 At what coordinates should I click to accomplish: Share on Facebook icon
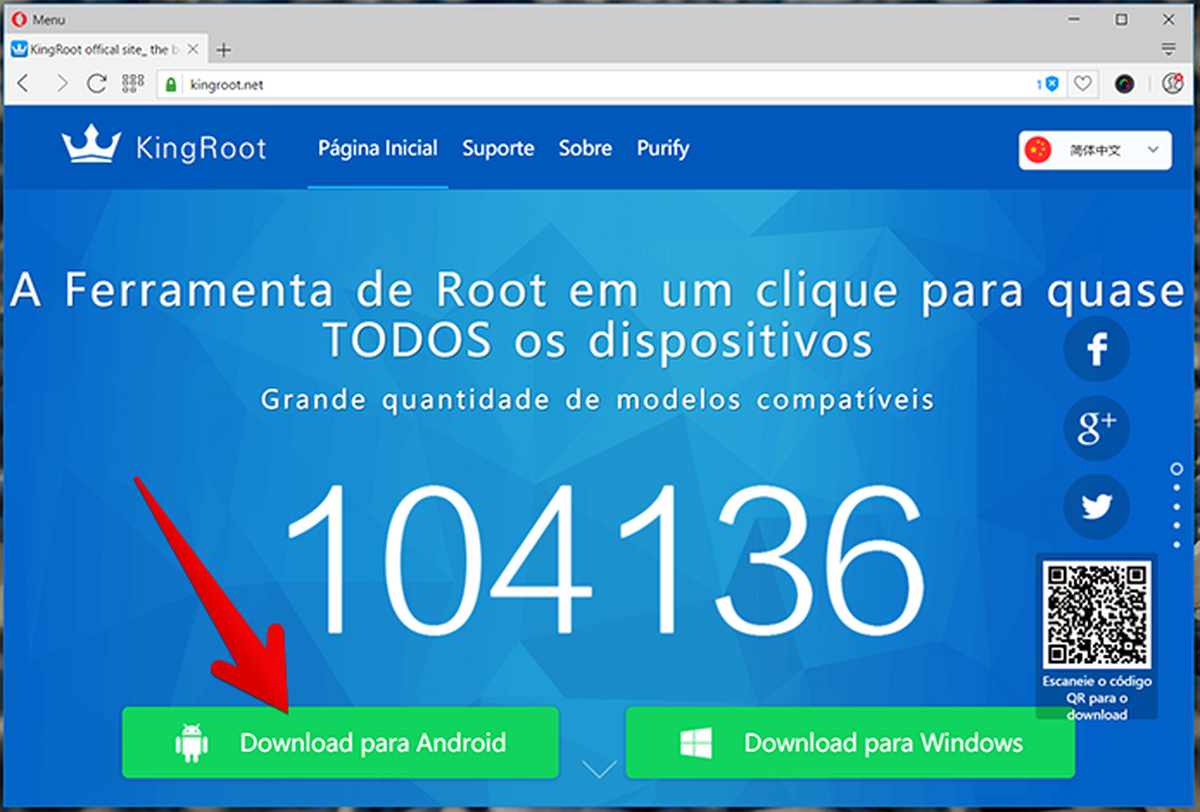tap(1097, 349)
